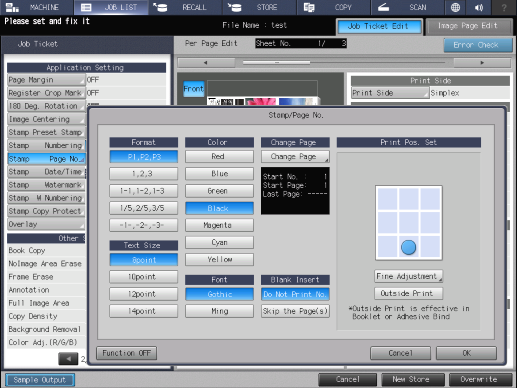Open the help question mark icon
Screen dimensions: 517x388
point(504,7)
